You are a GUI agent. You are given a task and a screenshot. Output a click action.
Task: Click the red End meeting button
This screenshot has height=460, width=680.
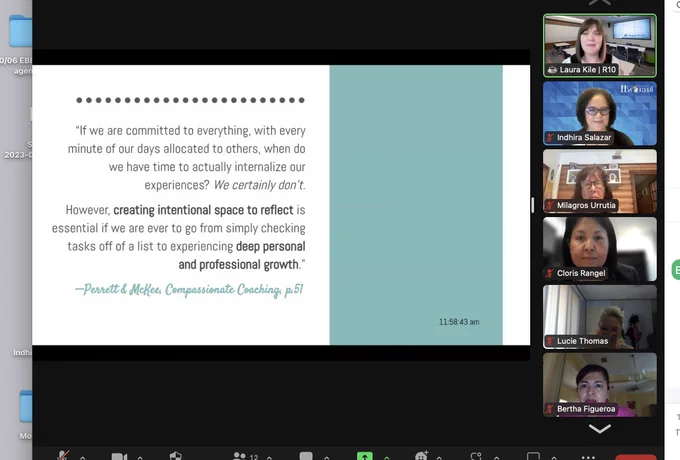[636, 457]
